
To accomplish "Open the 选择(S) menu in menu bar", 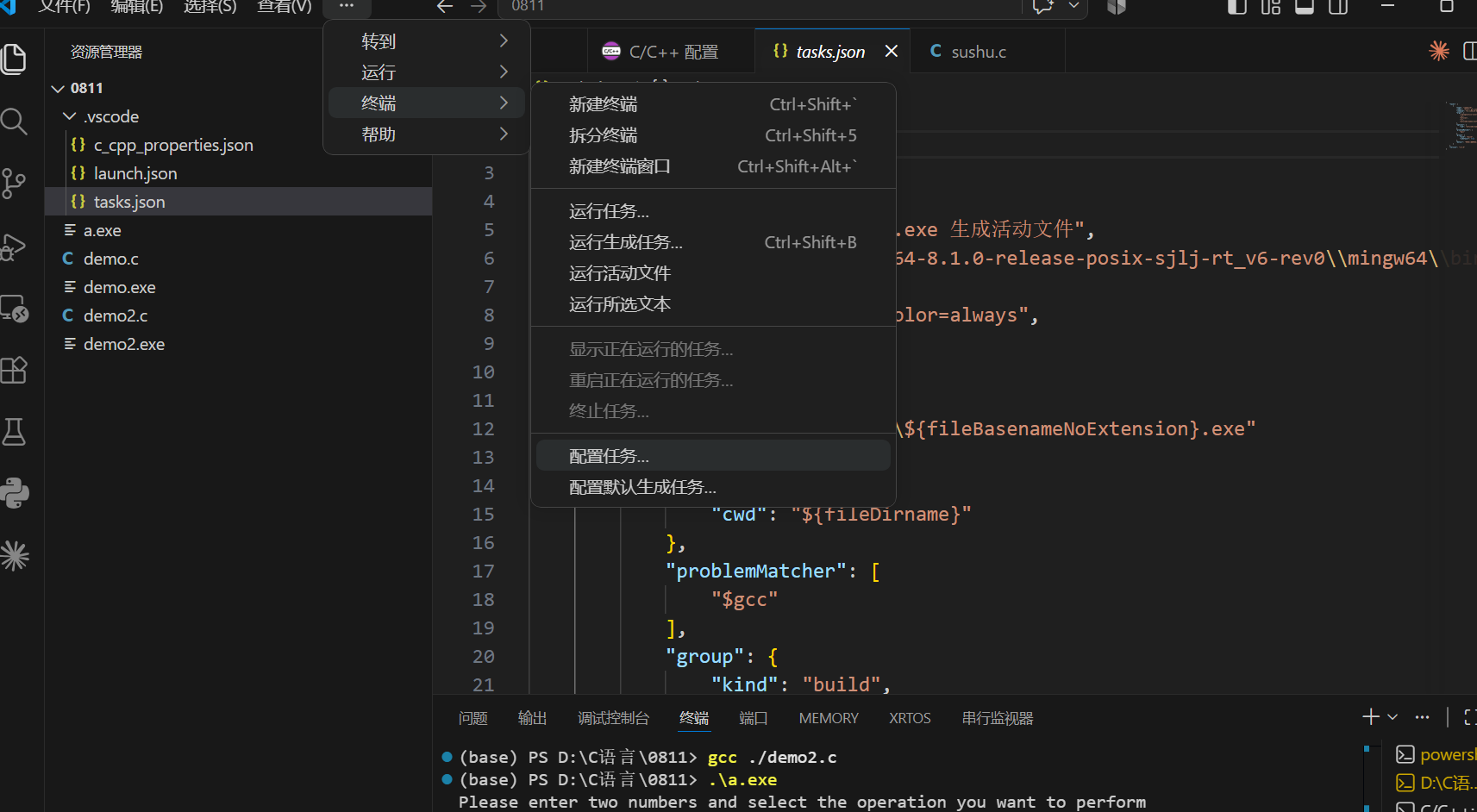I will click(210, 7).
